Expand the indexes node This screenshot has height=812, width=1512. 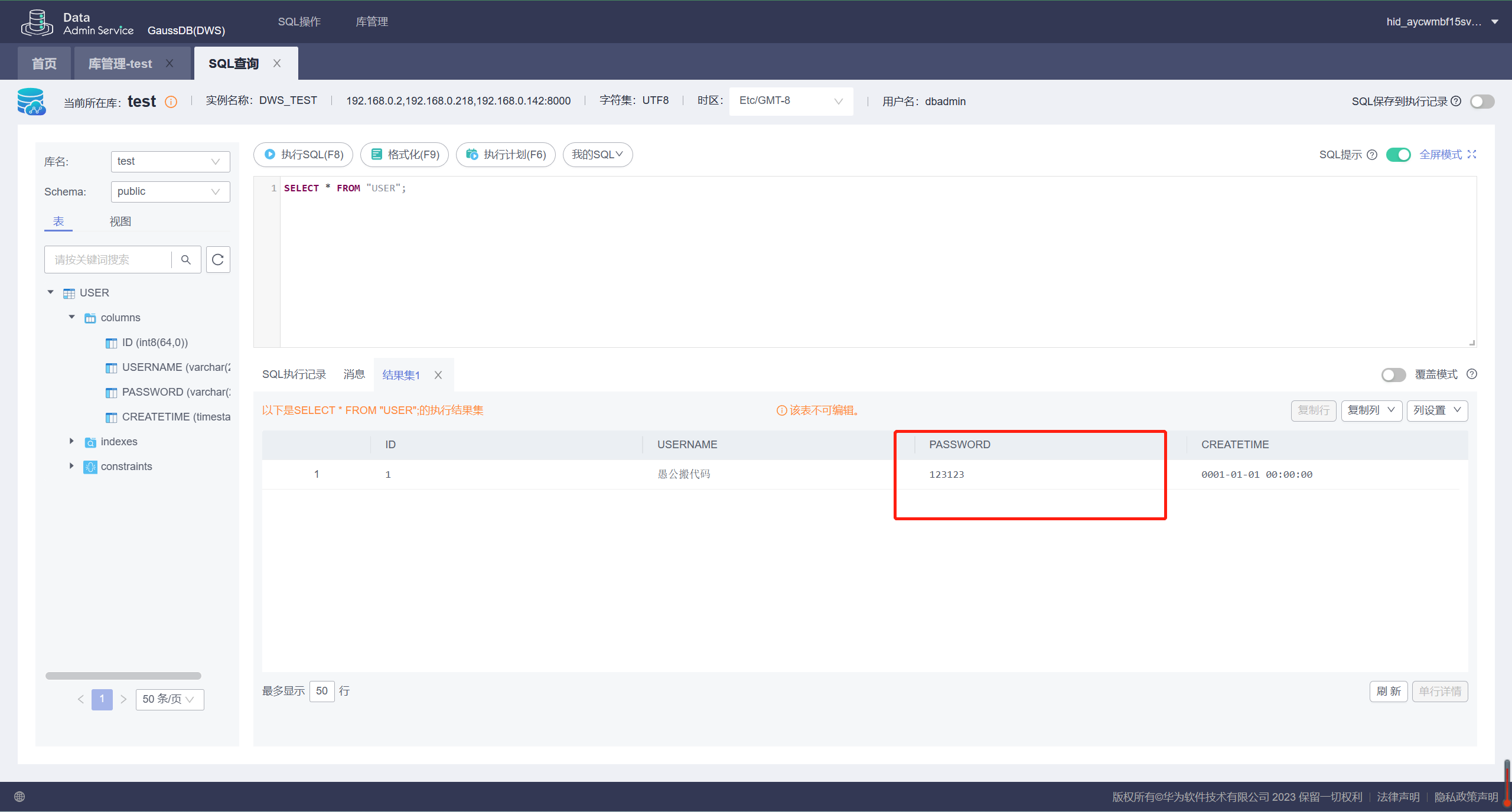[71, 441]
